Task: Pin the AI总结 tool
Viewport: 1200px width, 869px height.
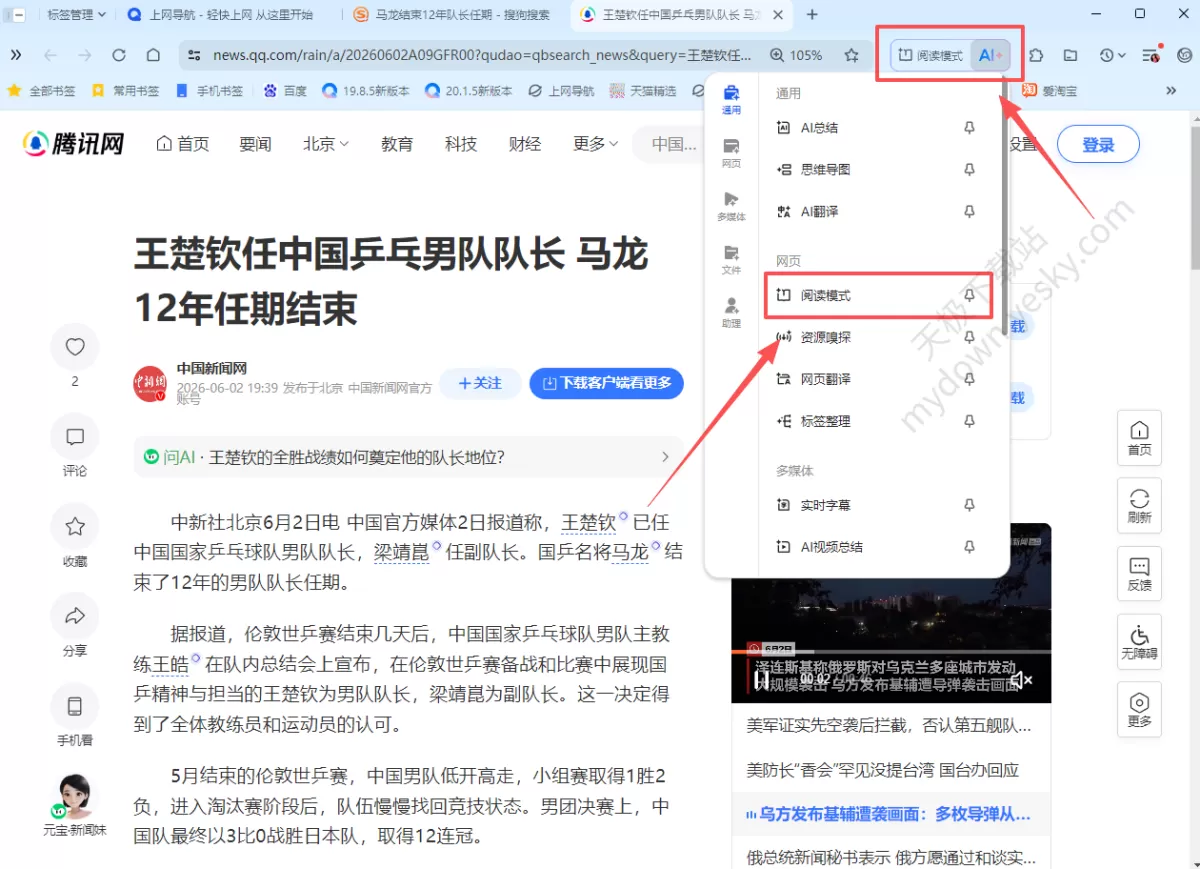Action: tap(969, 128)
